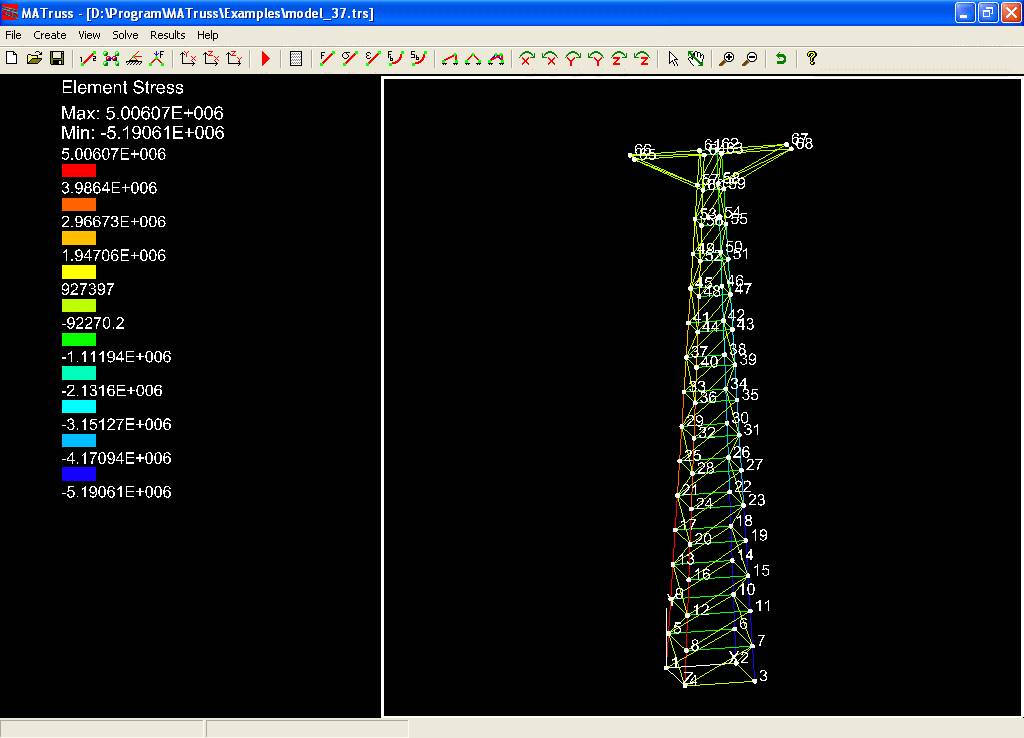This screenshot has height=738, width=1024.
Task: Click the 'Element Stress' legend title
Action: [x=122, y=88]
